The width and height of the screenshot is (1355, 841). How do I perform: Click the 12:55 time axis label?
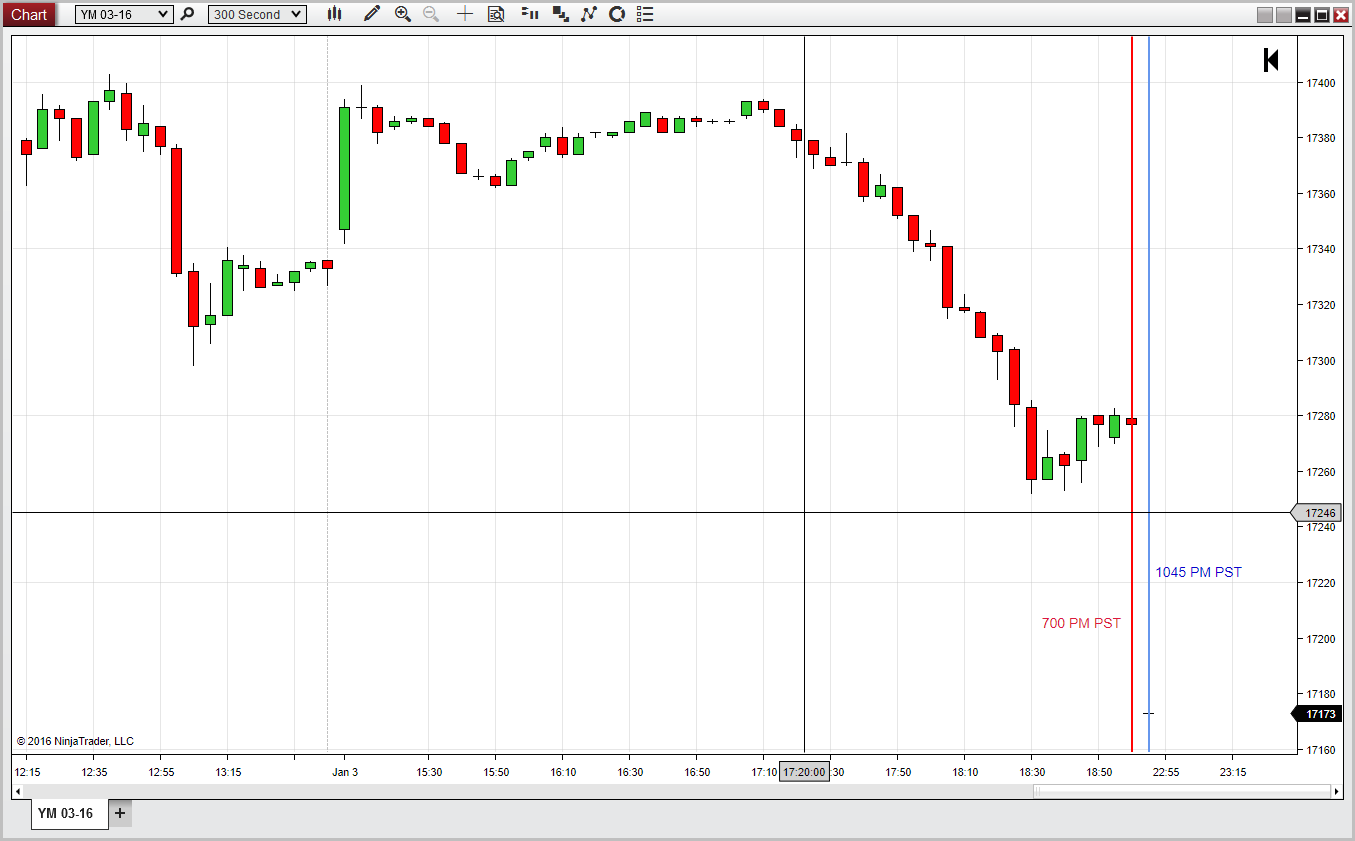[161, 772]
